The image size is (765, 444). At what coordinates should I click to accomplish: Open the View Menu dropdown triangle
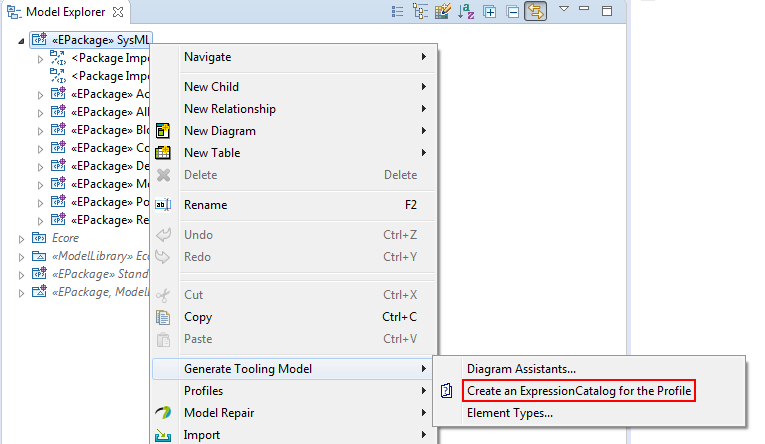[564, 9]
